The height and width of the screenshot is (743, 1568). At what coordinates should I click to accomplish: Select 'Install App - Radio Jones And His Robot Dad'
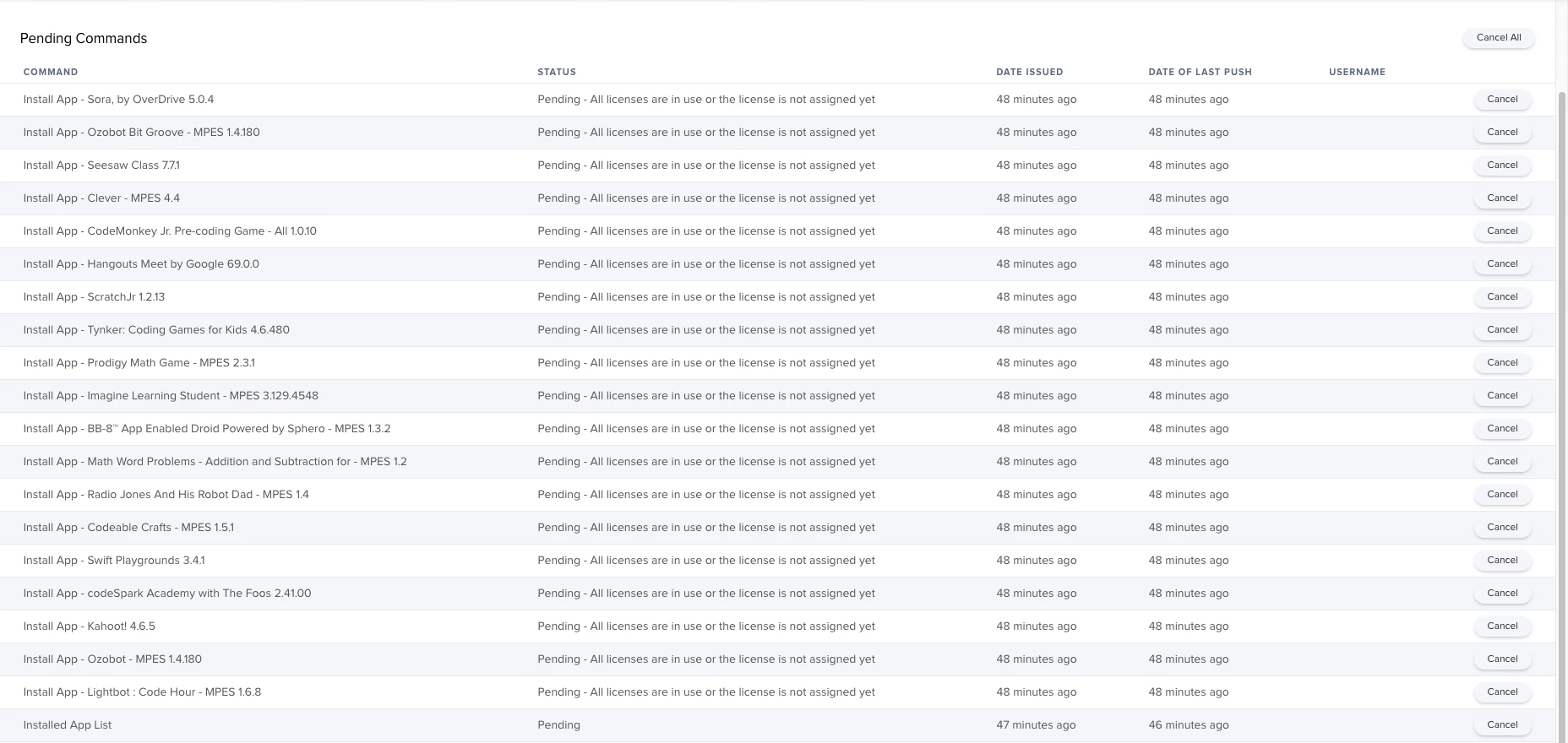tap(166, 495)
